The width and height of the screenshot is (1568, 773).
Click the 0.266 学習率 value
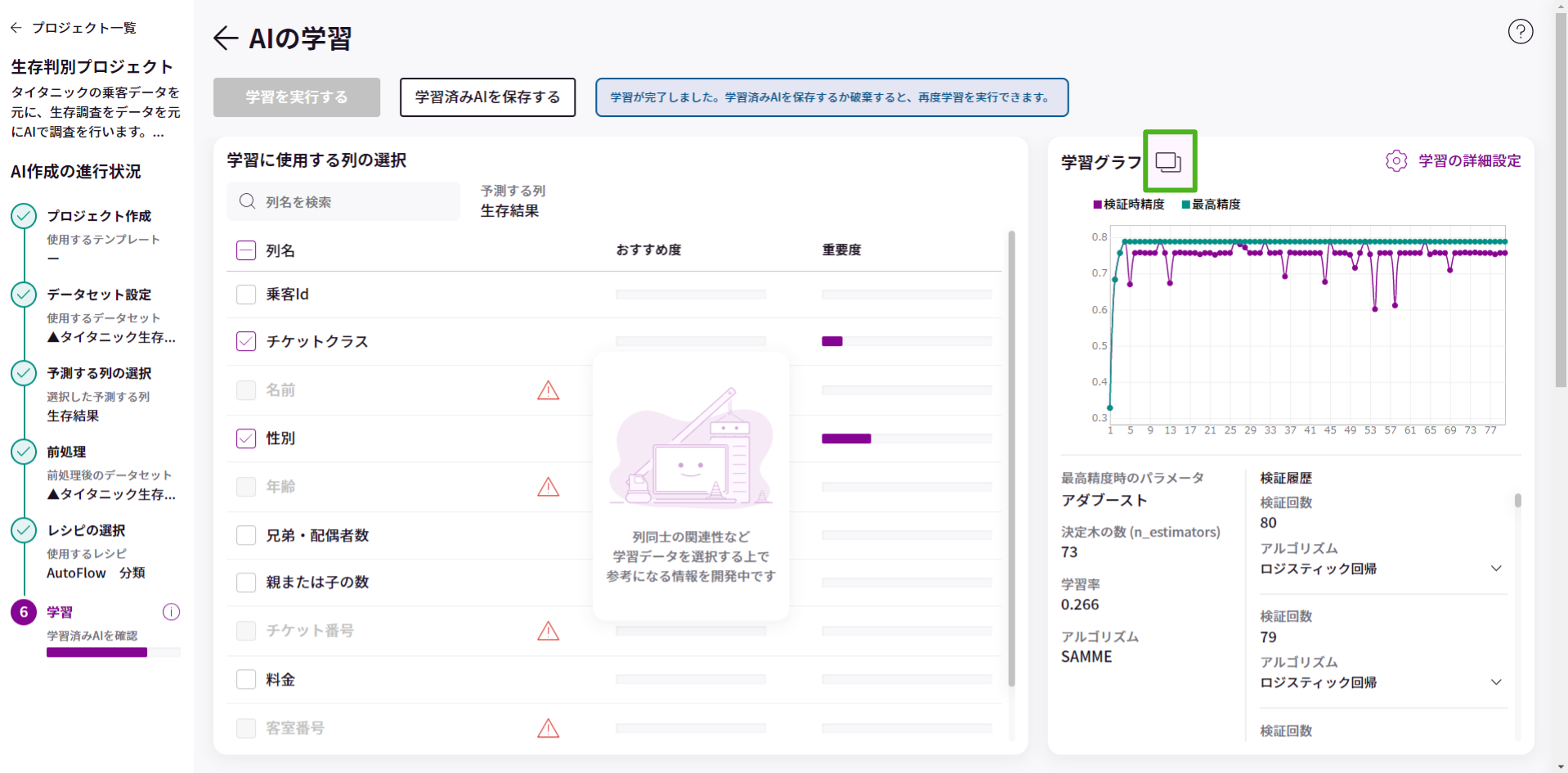pyautogui.click(x=1080, y=604)
